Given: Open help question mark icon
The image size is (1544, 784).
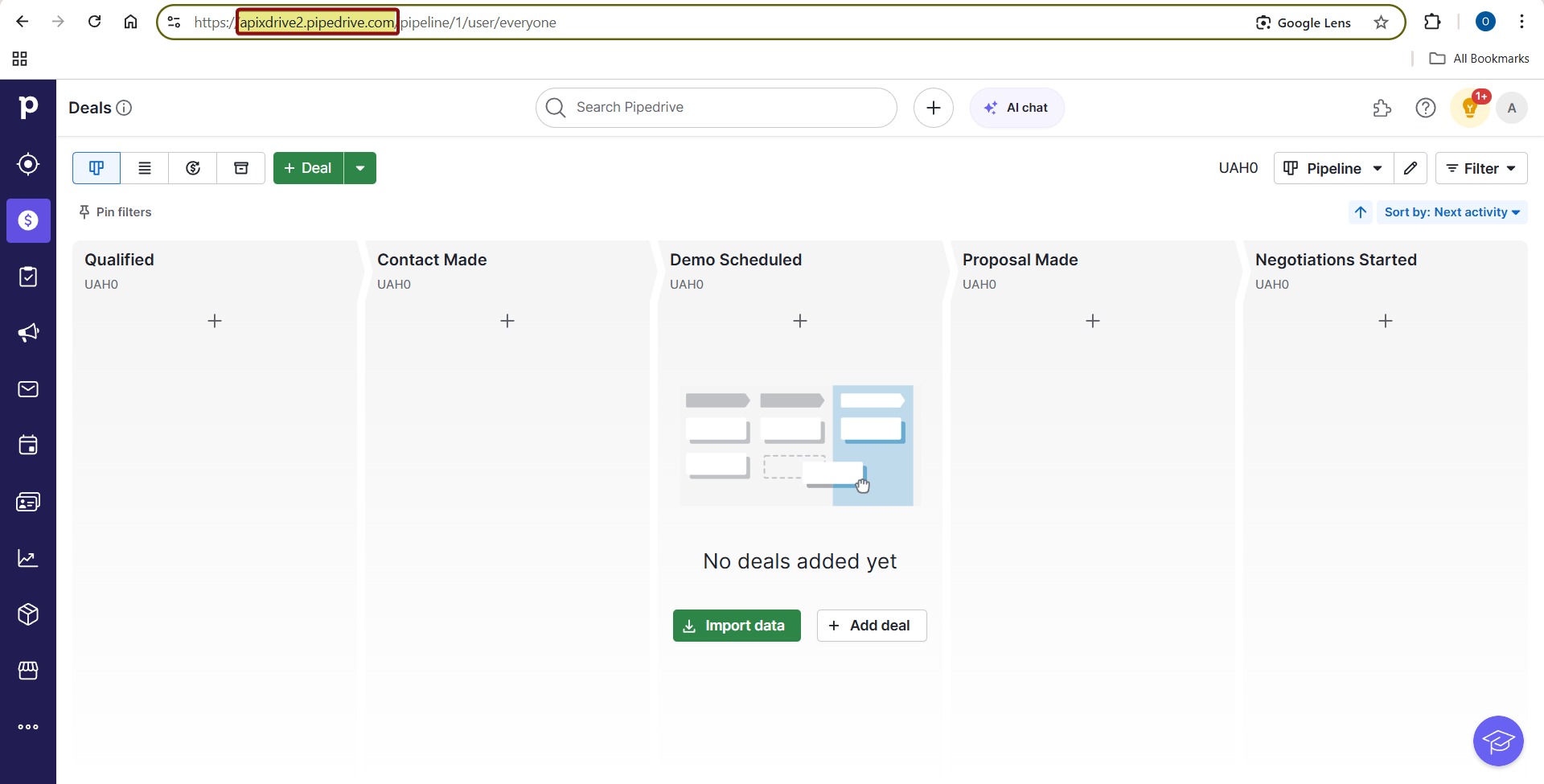Looking at the screenshot, I should click(1426, 108).
